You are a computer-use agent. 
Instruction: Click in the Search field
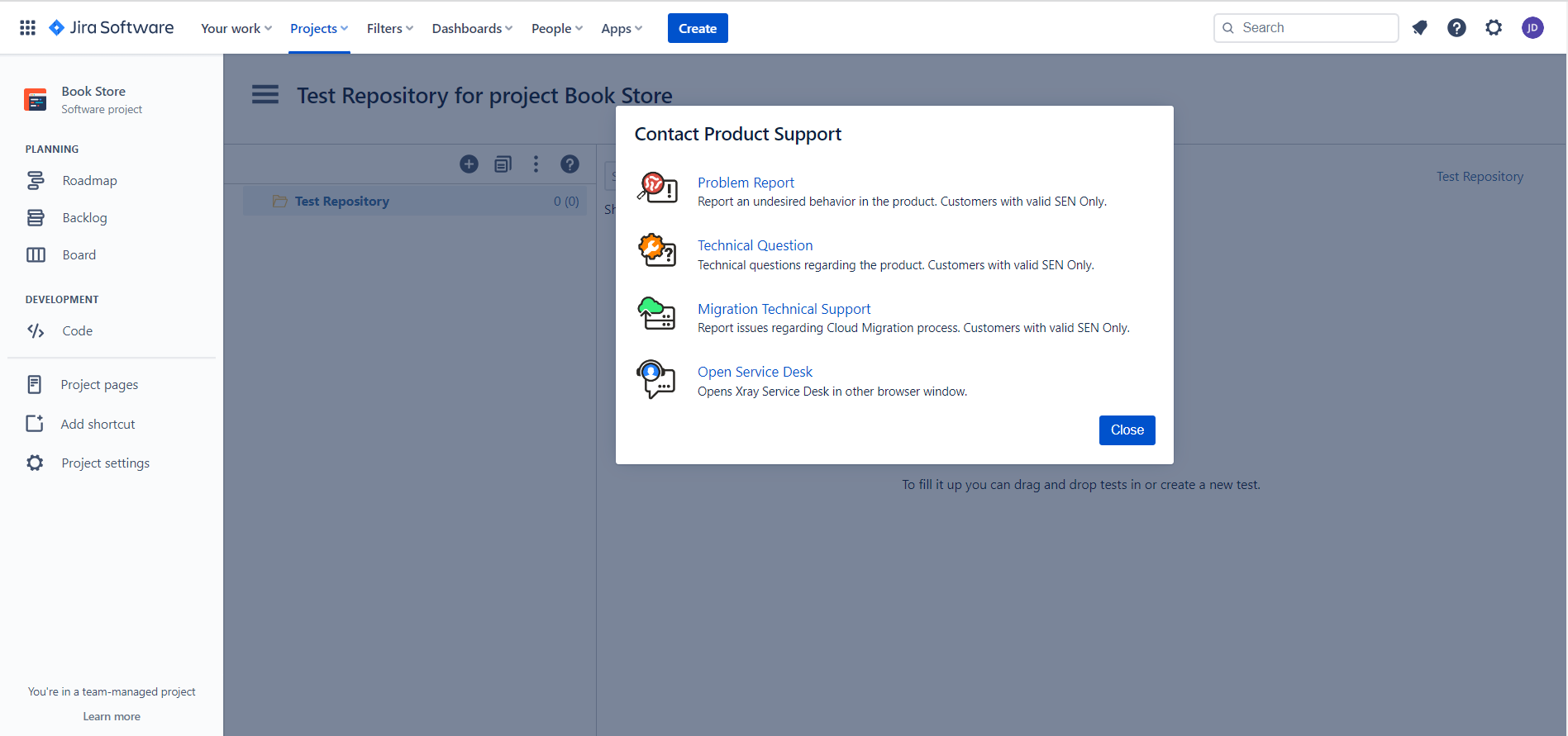(1306, 28)
